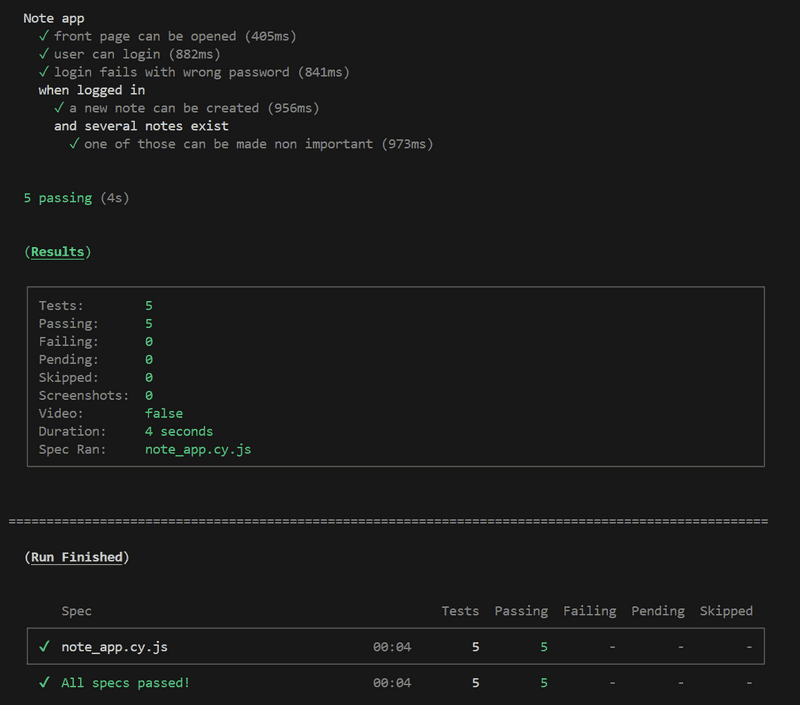The image size is (800, 705).
Task: Click the checkmark before 'front page can be opened'
Action: (44, 36)
